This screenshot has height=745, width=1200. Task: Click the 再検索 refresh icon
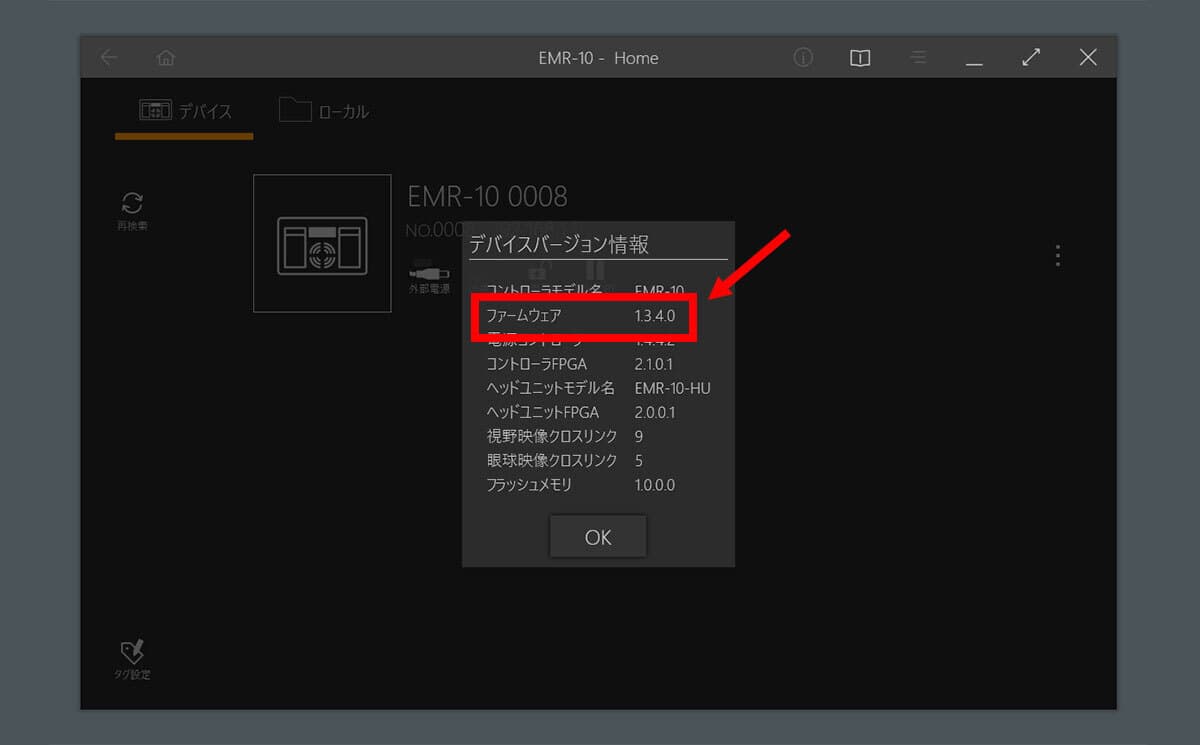(132, 203)
